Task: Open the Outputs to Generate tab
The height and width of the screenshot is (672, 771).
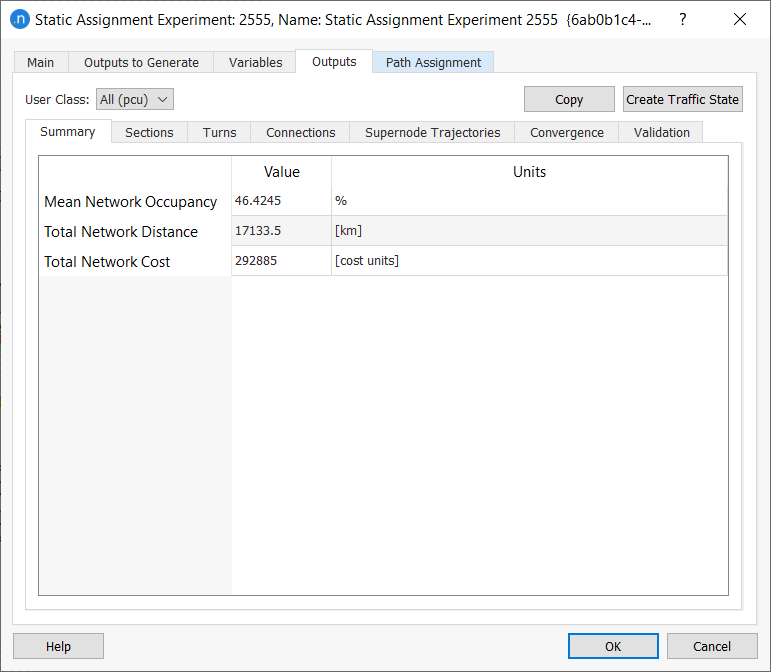Action: (141, 62)
